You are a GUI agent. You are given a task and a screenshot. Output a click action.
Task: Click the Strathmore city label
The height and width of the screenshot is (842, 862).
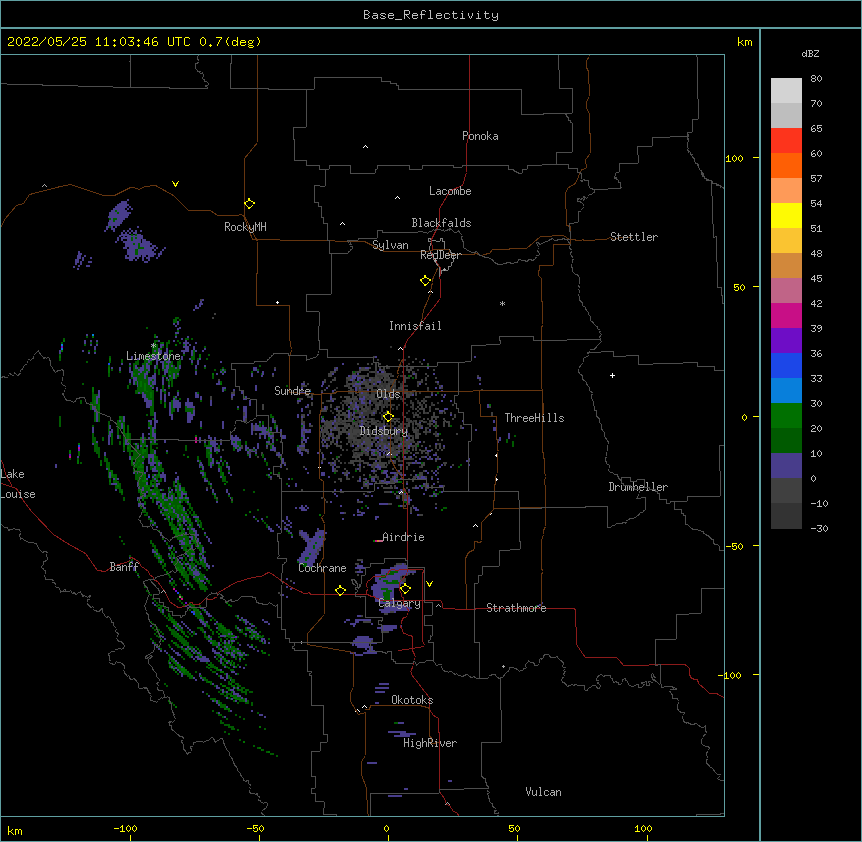[x=516, y=608]
